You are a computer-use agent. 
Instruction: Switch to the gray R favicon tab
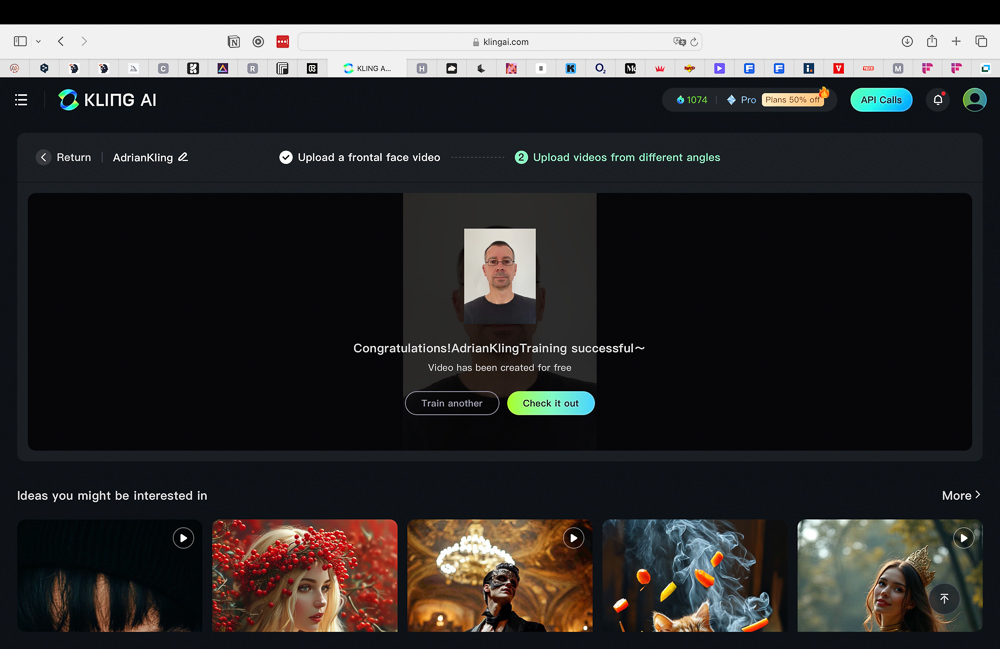click(x=253, y=68)
